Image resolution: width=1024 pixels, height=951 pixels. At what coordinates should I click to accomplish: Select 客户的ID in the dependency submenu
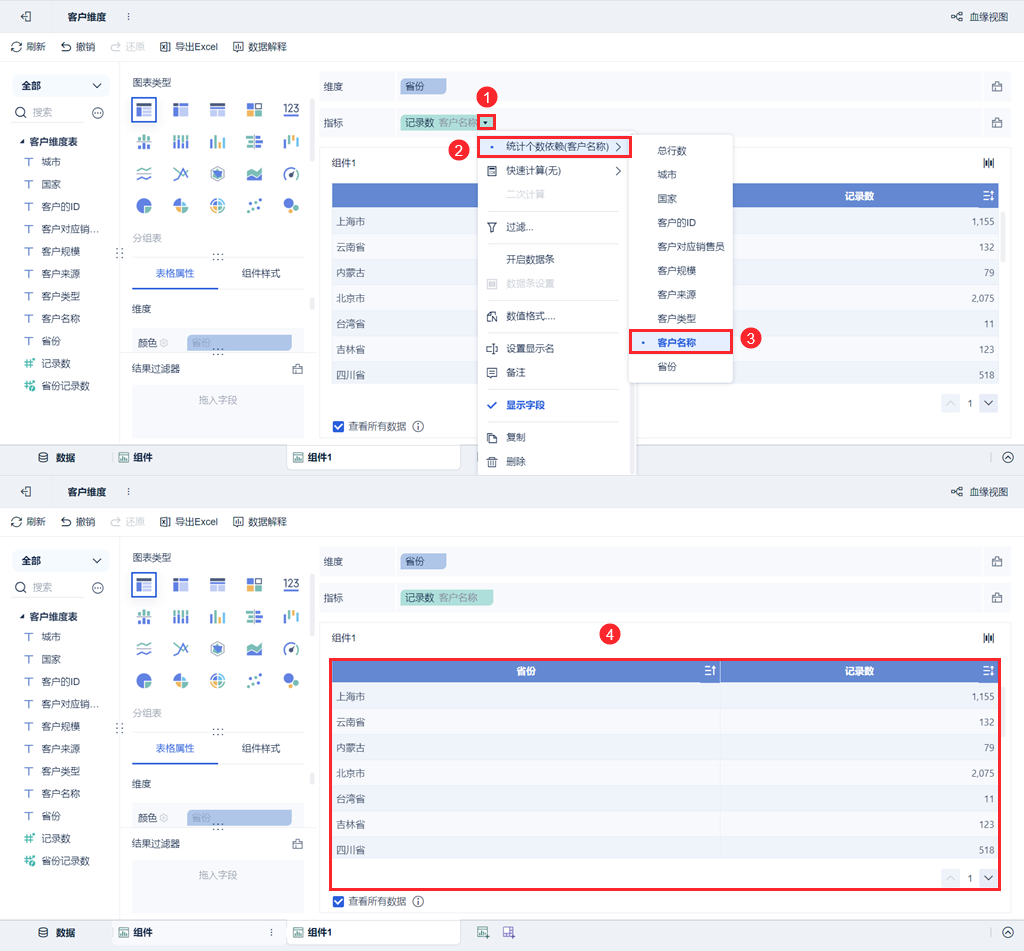677,223
